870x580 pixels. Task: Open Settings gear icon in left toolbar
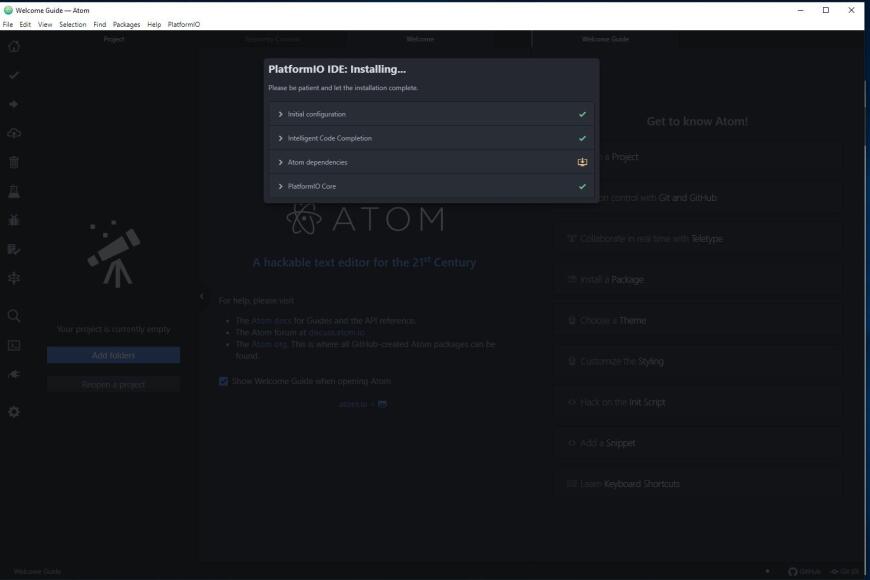pos(14,412)
